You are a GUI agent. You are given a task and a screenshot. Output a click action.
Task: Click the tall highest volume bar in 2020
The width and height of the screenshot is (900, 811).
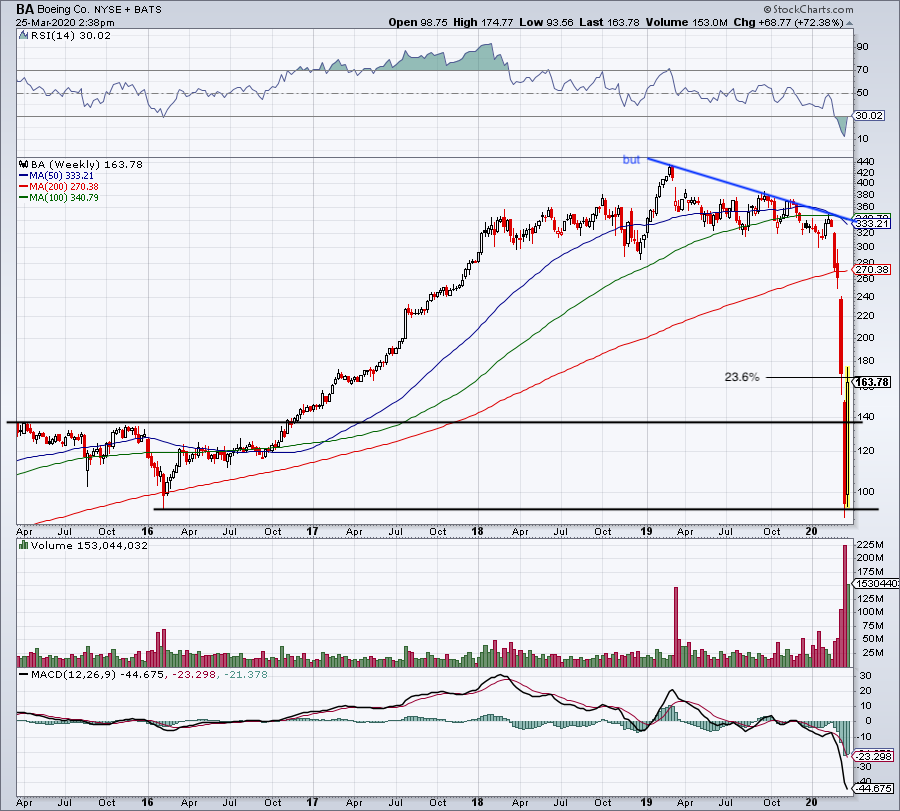click(845, 606)
